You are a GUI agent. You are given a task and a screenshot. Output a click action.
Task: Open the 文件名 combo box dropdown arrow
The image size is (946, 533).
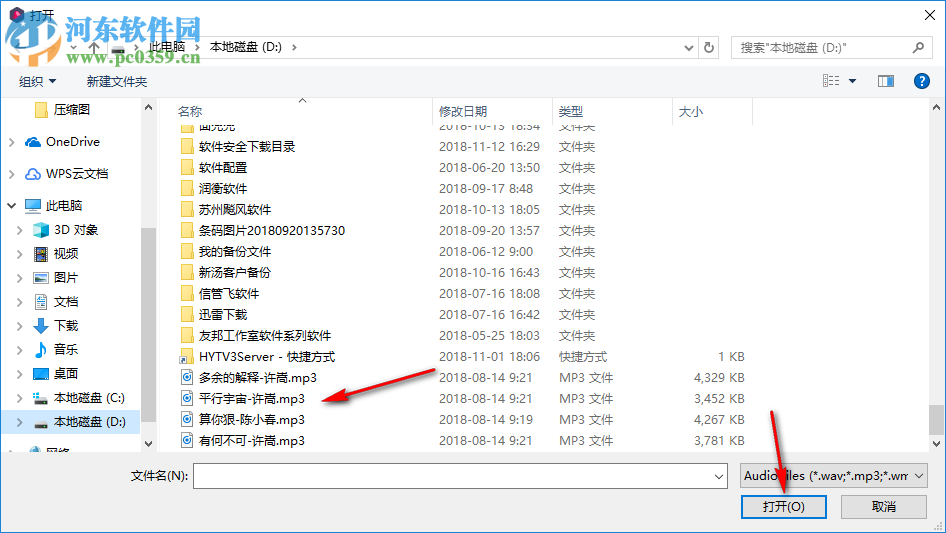tap(719, 476)
